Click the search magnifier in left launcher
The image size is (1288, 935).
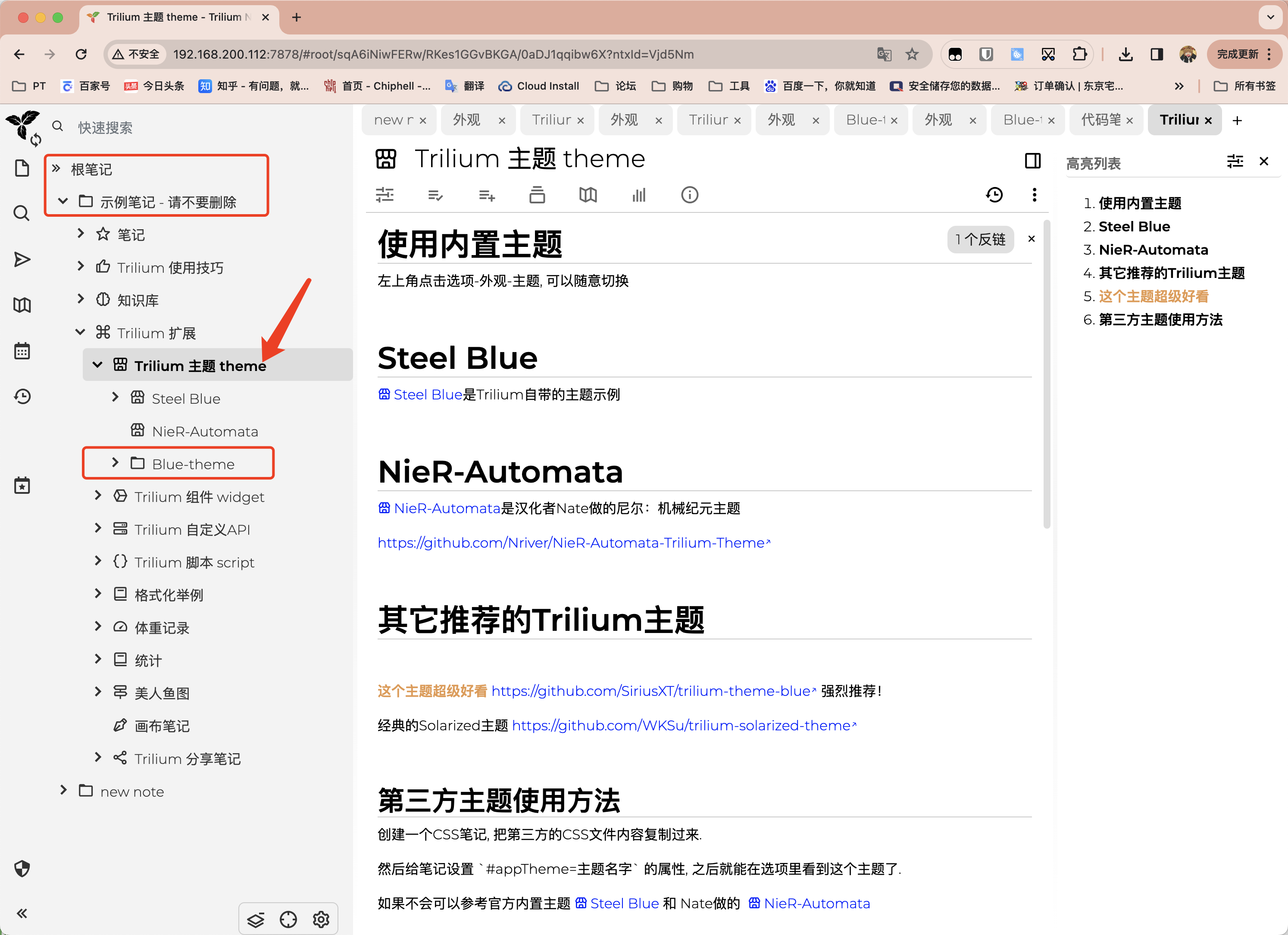pos(22,213)
